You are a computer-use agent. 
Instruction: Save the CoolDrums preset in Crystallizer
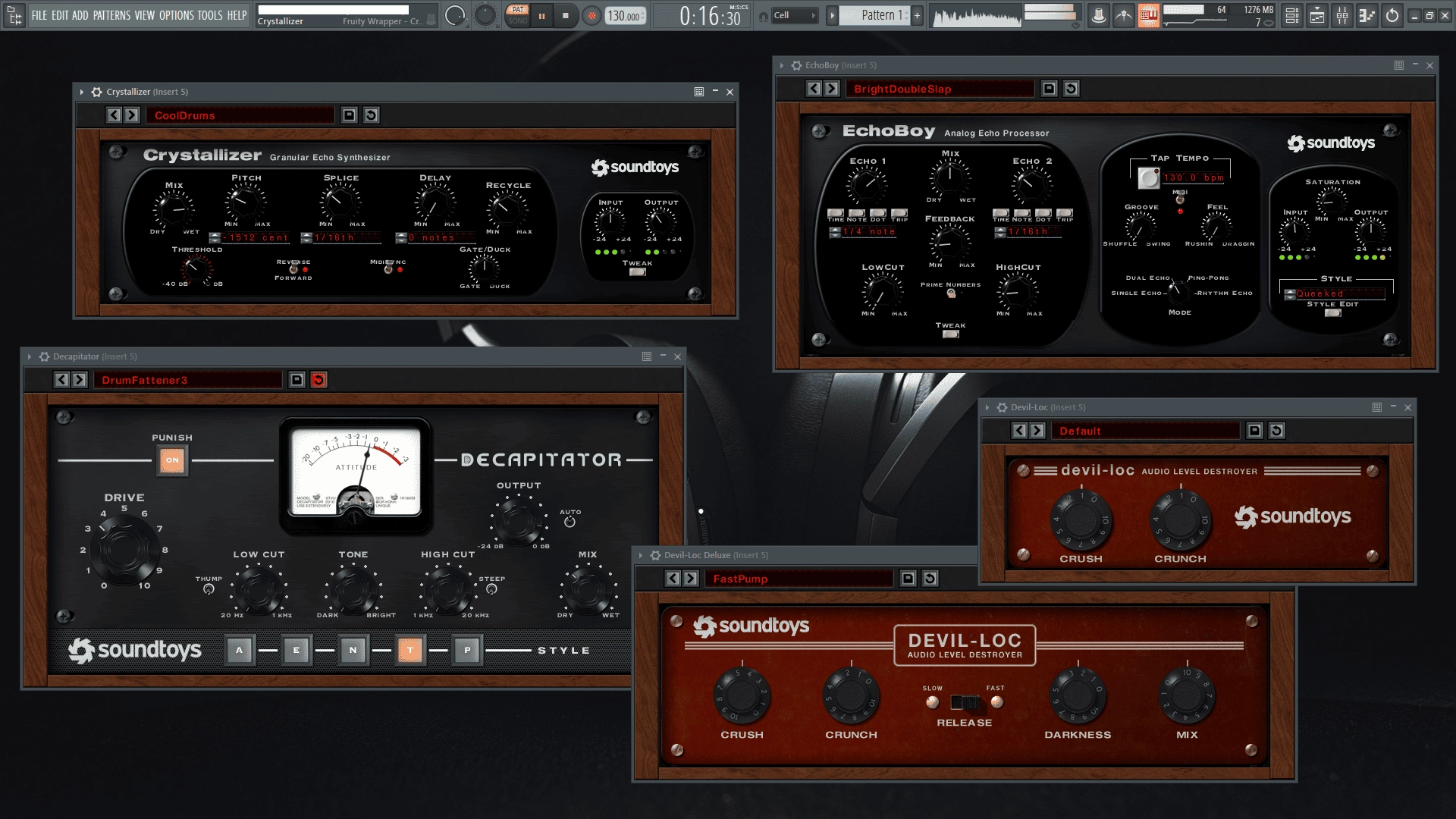[x=349, y=115]
